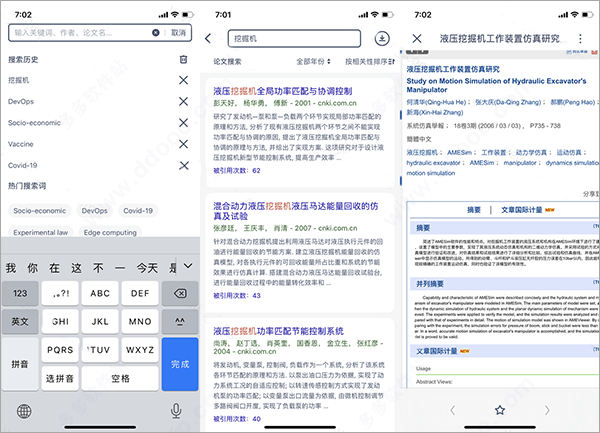
Task: Select the 挖掘机 history entry
Action: click(x=18, y=80)
